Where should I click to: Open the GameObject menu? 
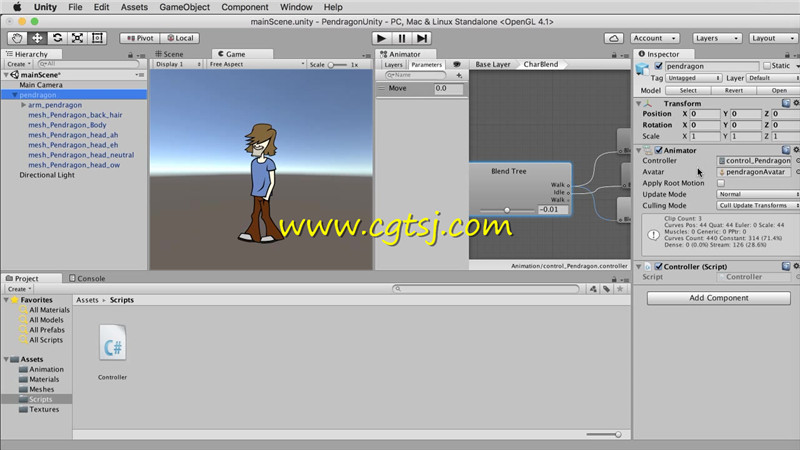(184, 7)
